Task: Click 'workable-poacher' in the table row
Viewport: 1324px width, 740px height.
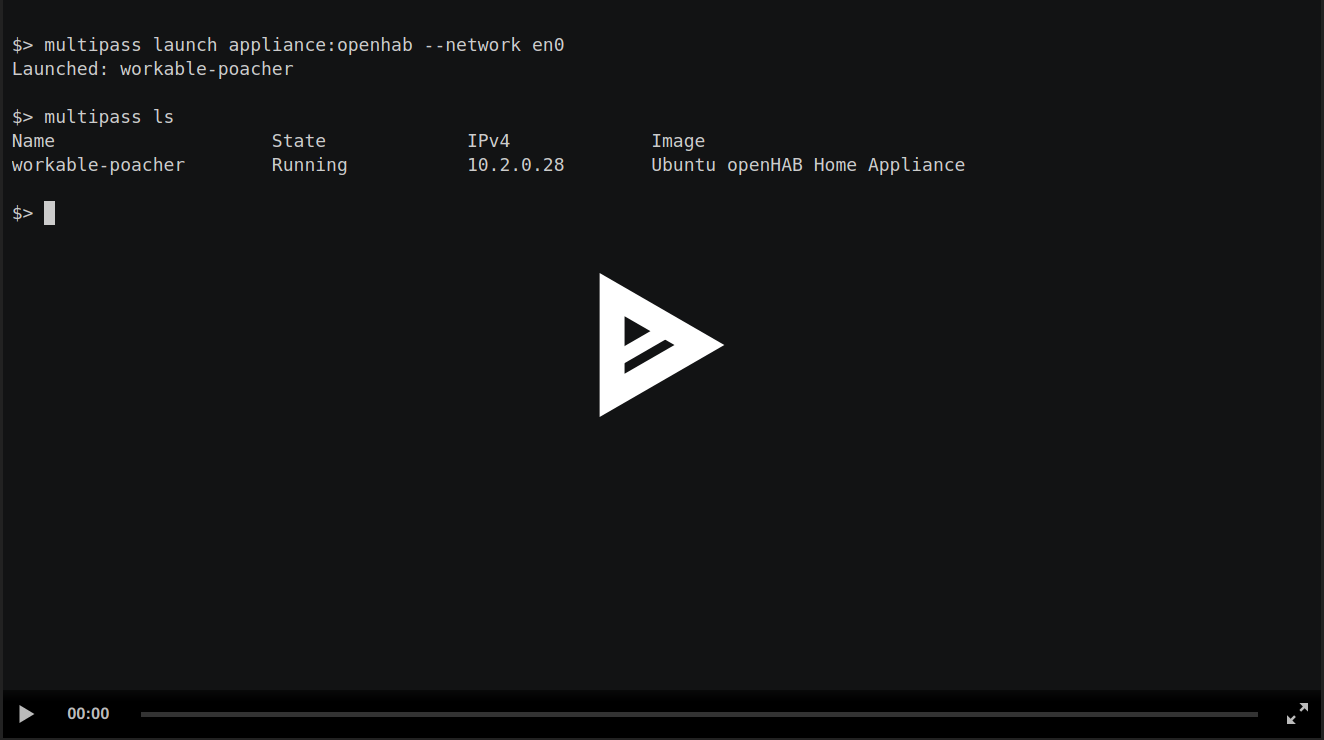Action: [x=98, y=165]
